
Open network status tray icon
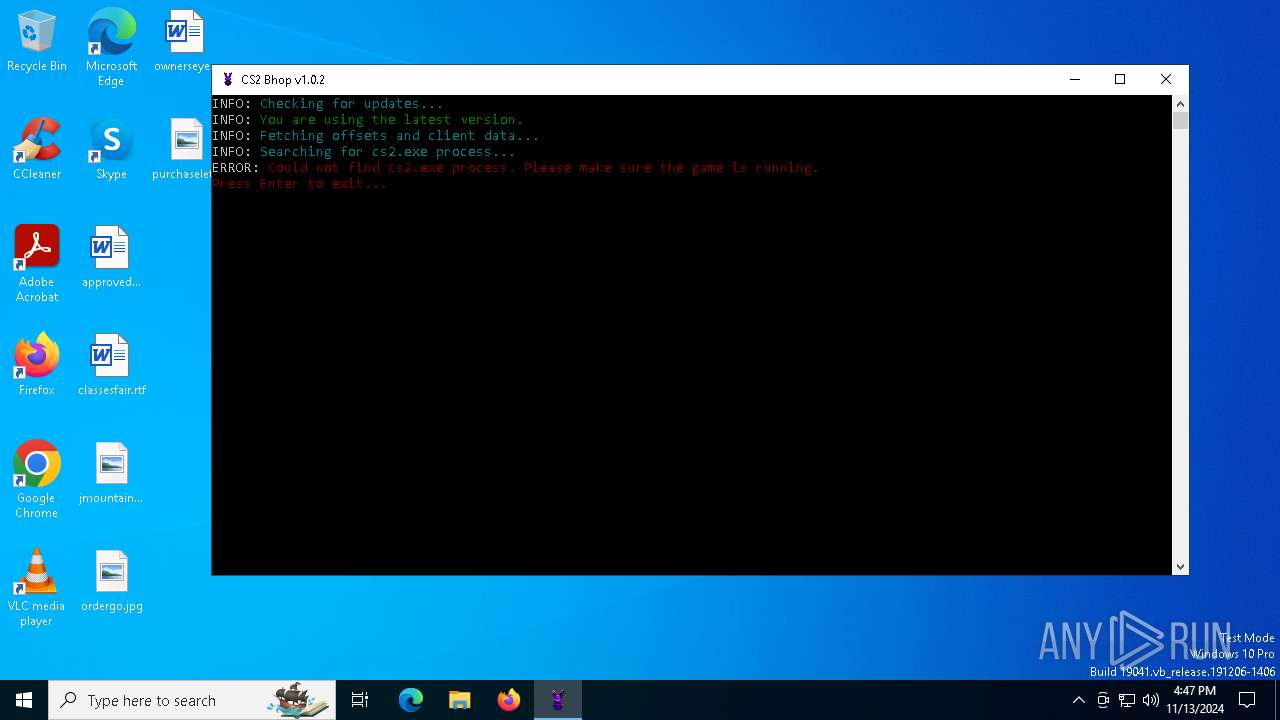[1127, 700]
